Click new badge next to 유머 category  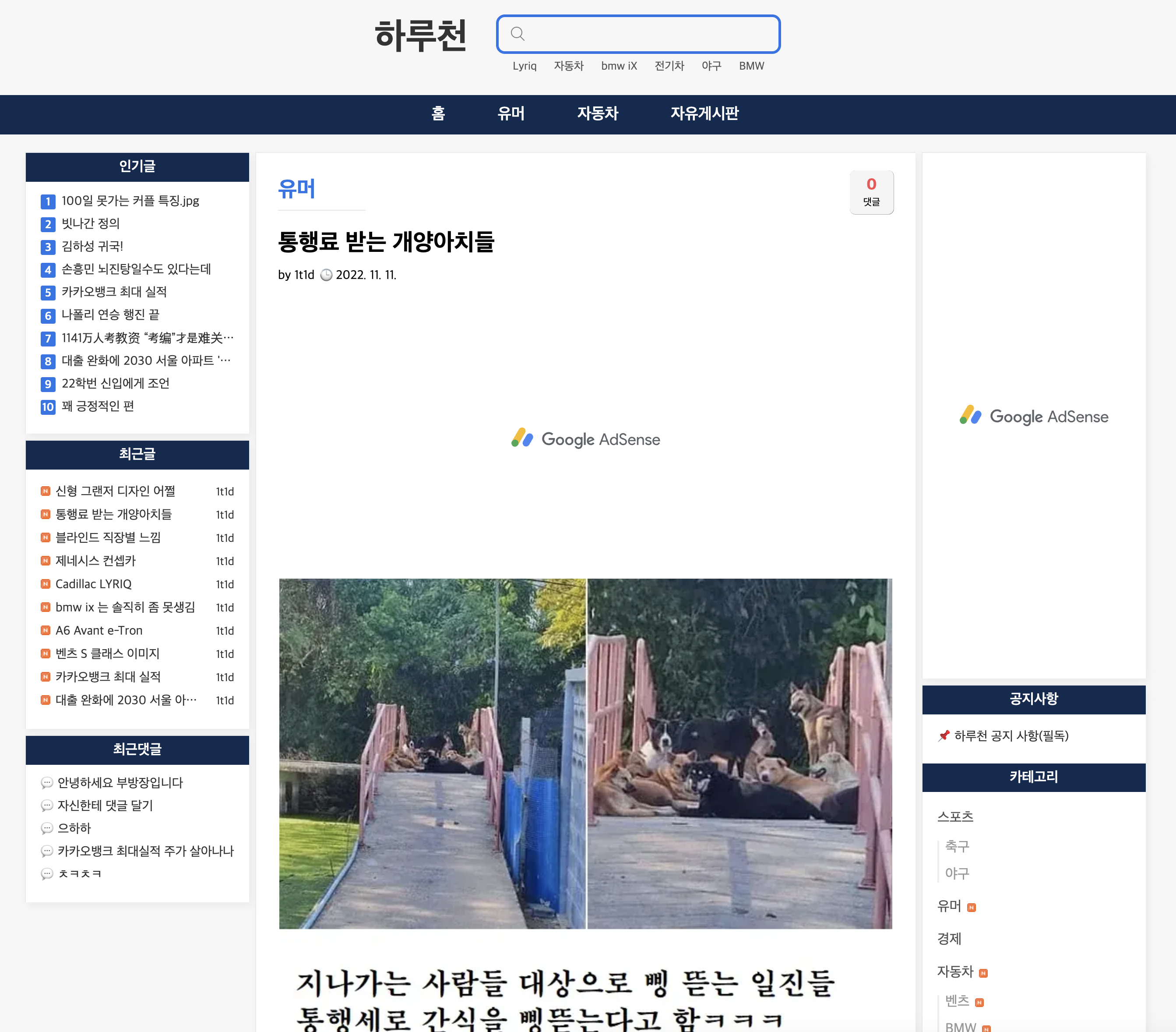[x=972, y=908]
